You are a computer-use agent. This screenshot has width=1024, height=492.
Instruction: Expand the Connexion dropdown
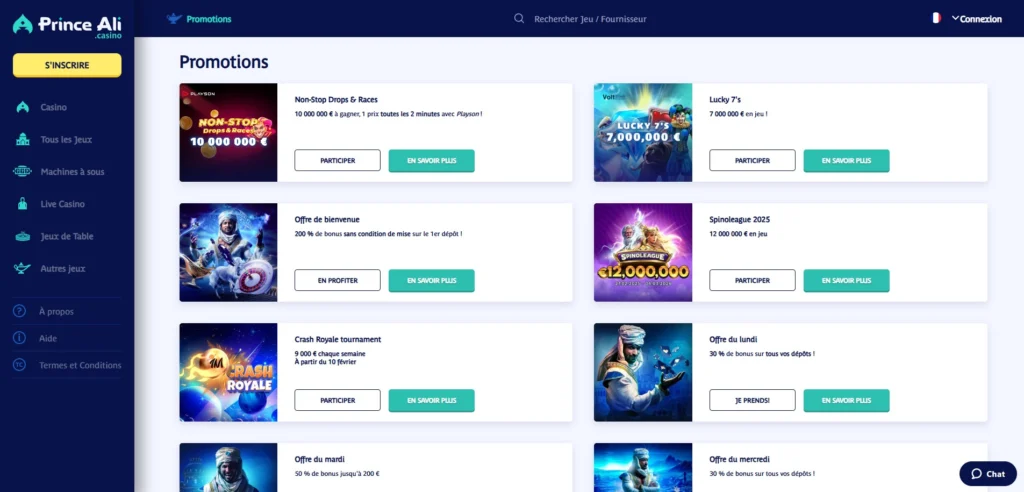pyautogui.click(x=976, y=19)
